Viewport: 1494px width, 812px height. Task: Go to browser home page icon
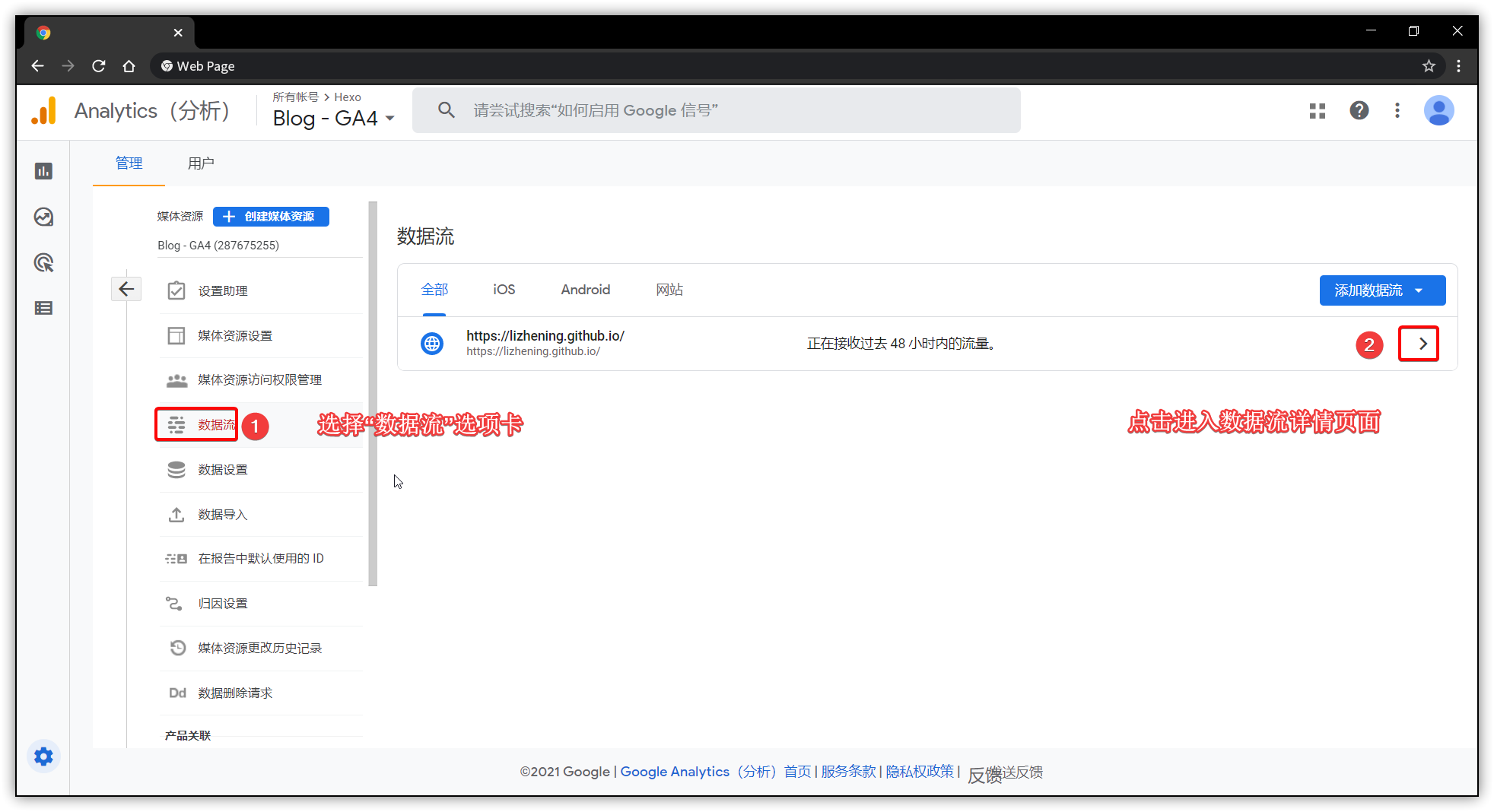pos(129,66)
